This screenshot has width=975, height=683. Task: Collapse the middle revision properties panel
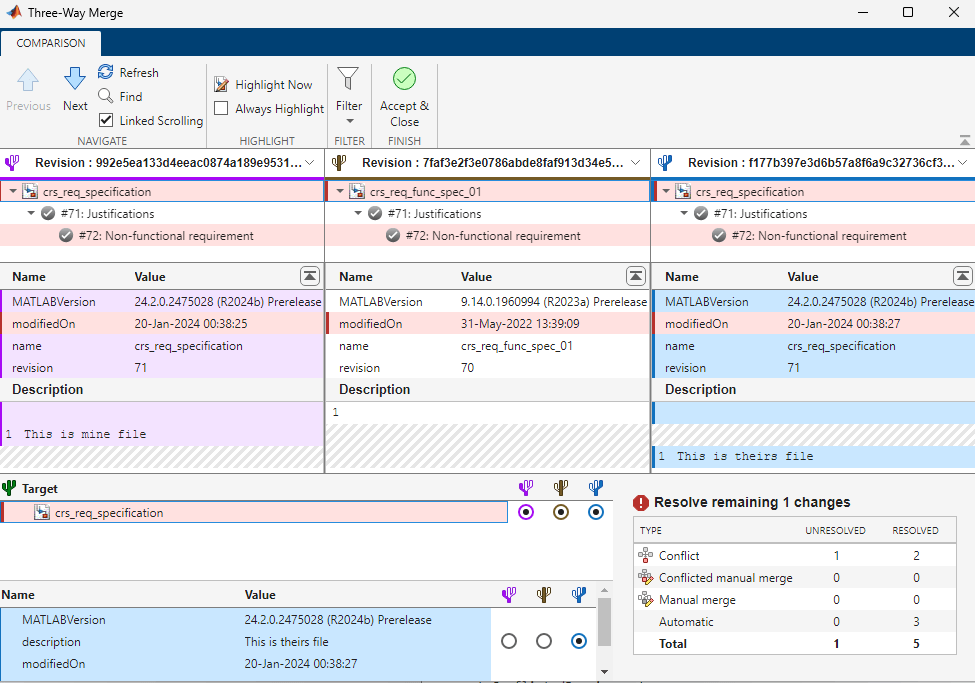[636, 276]
